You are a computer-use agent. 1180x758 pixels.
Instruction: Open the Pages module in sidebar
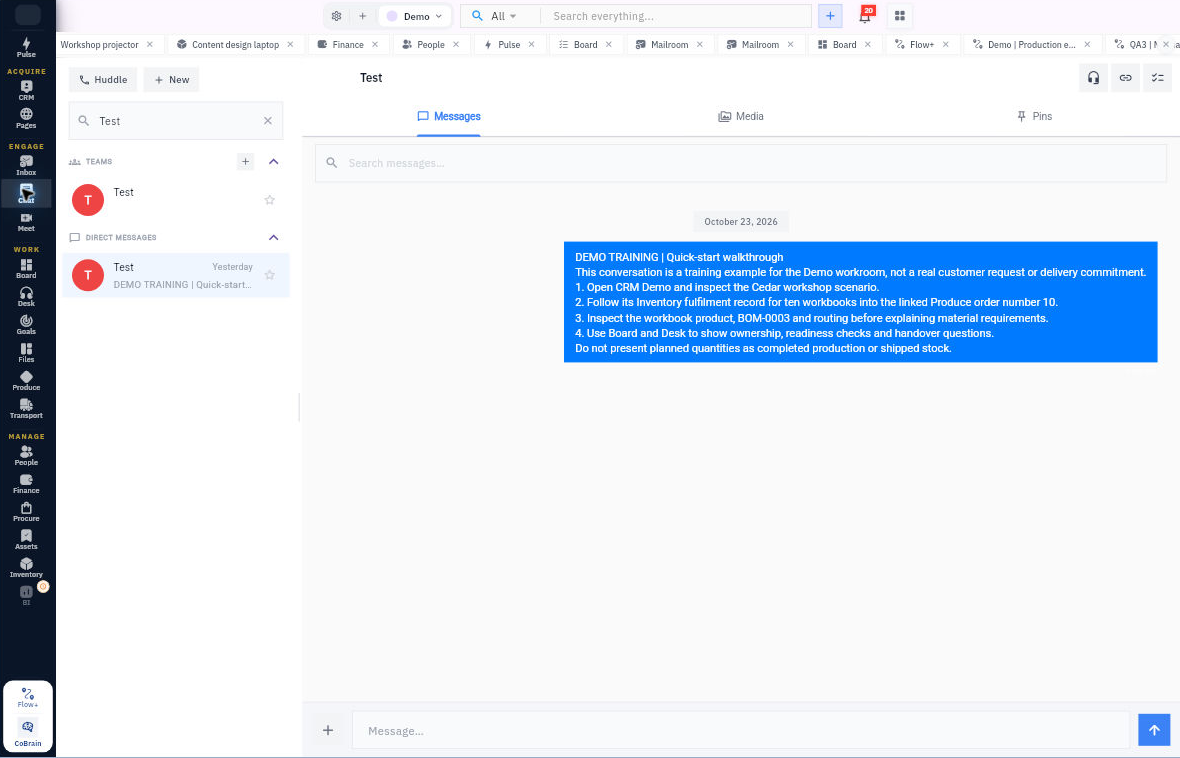pos(26,118)
